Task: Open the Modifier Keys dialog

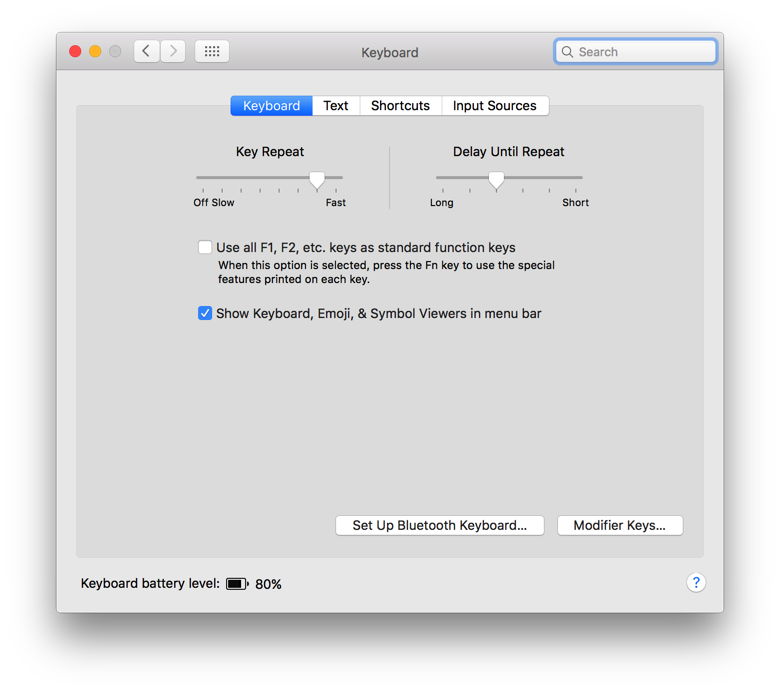Action: tap(619, 525)
